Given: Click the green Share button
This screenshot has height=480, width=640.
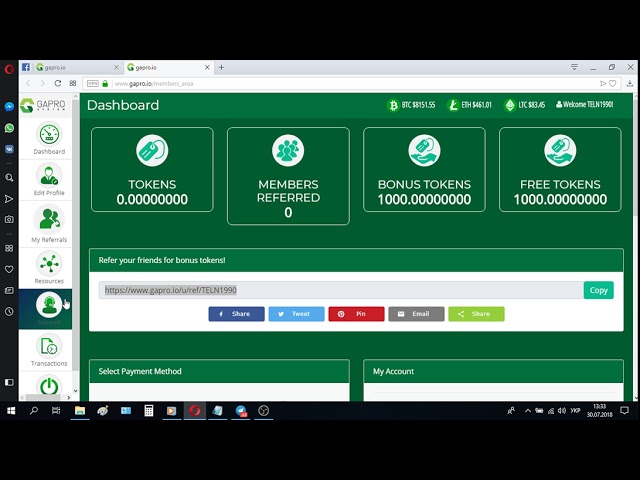Looking at the screenshot, I should (476, 314).
